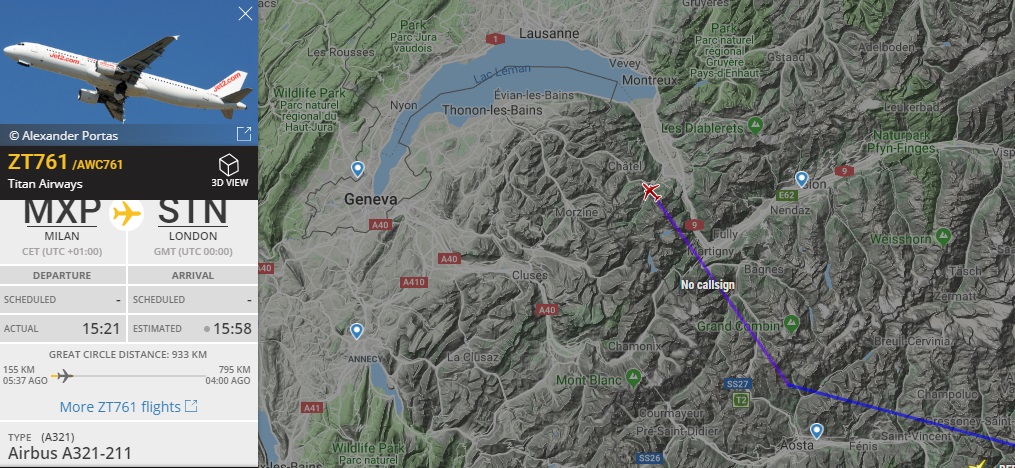Click the Jet2 aircraft photo thumbnail
Image resolution: width=1015 pixels, height=468 pixels.
[x=129, y=62]
